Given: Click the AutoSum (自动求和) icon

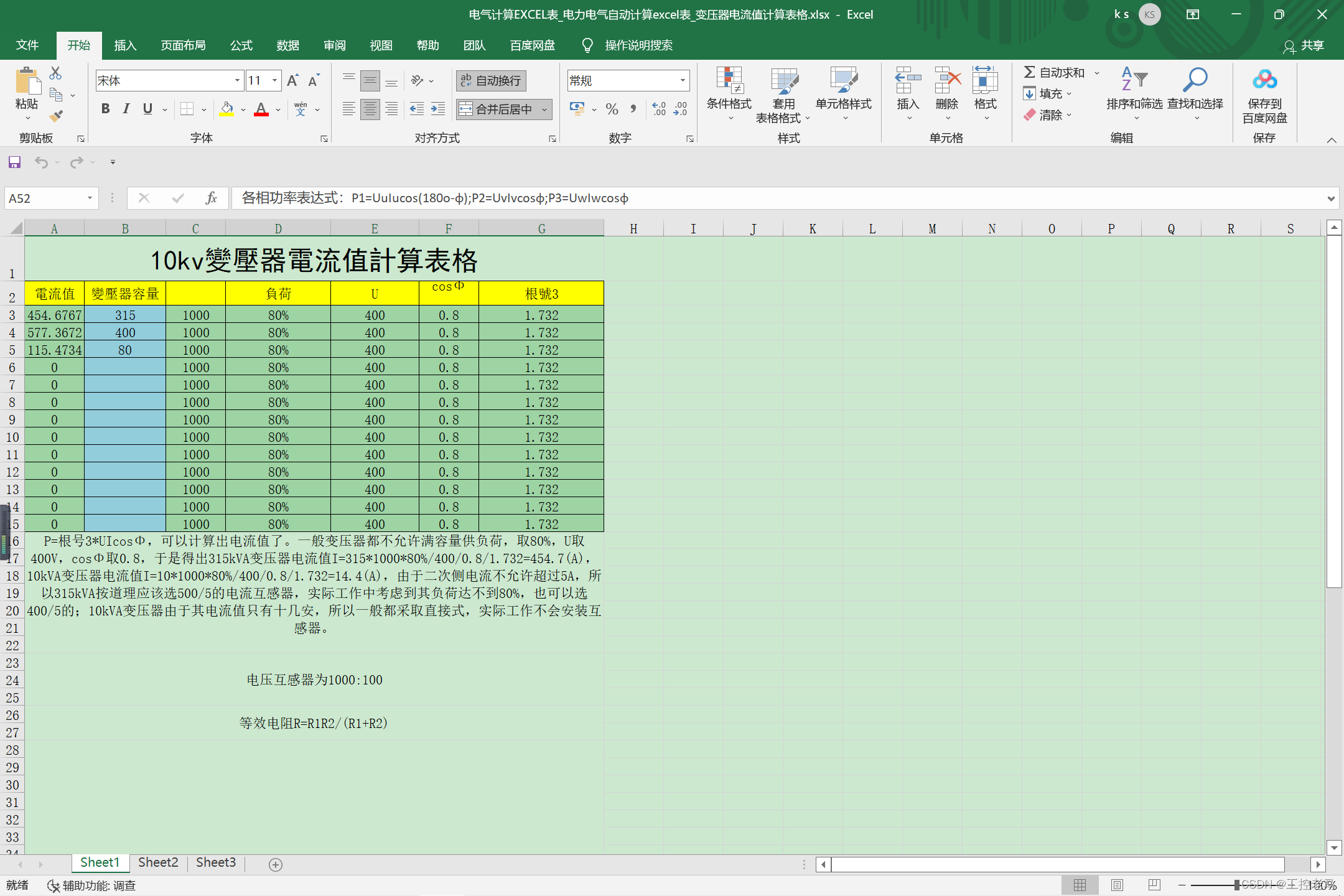Looking at the screenshot, I should tap(1030, 73).
